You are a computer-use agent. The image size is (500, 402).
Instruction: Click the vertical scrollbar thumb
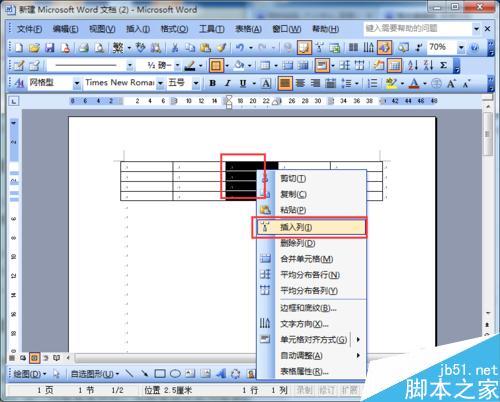point(488,134)
